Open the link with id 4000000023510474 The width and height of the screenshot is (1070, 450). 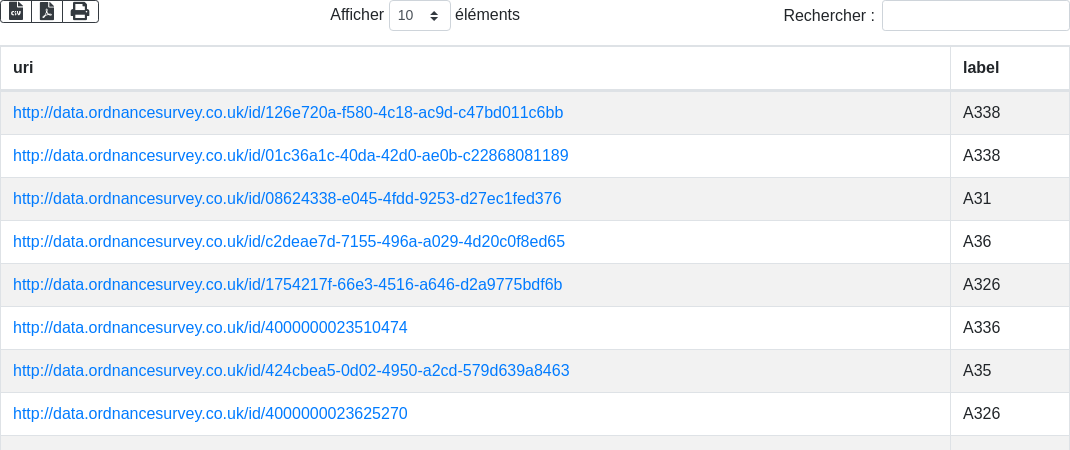point(210,328)
